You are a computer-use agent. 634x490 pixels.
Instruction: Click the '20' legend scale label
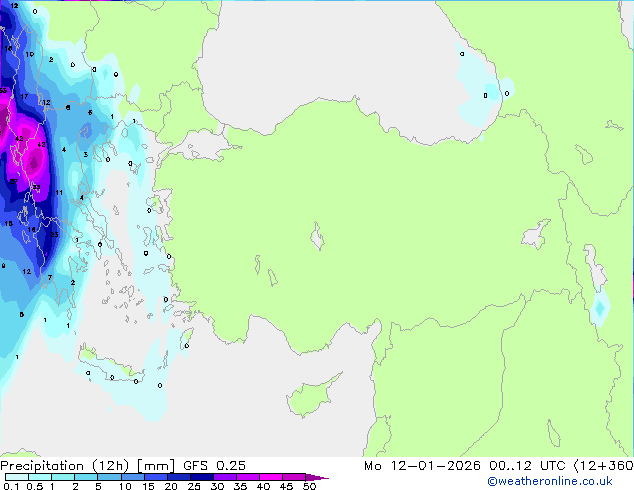point(171,486)
